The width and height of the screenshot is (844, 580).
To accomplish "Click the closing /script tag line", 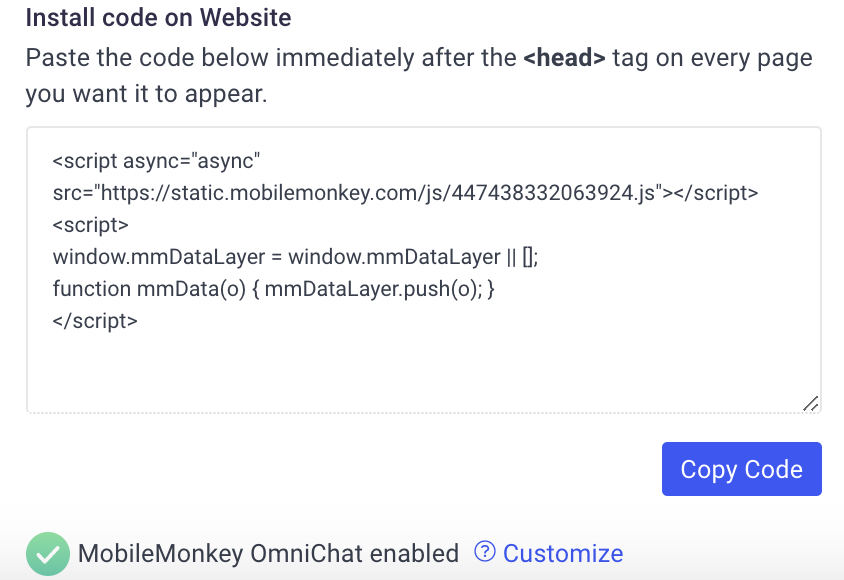I will pos(95,321).
